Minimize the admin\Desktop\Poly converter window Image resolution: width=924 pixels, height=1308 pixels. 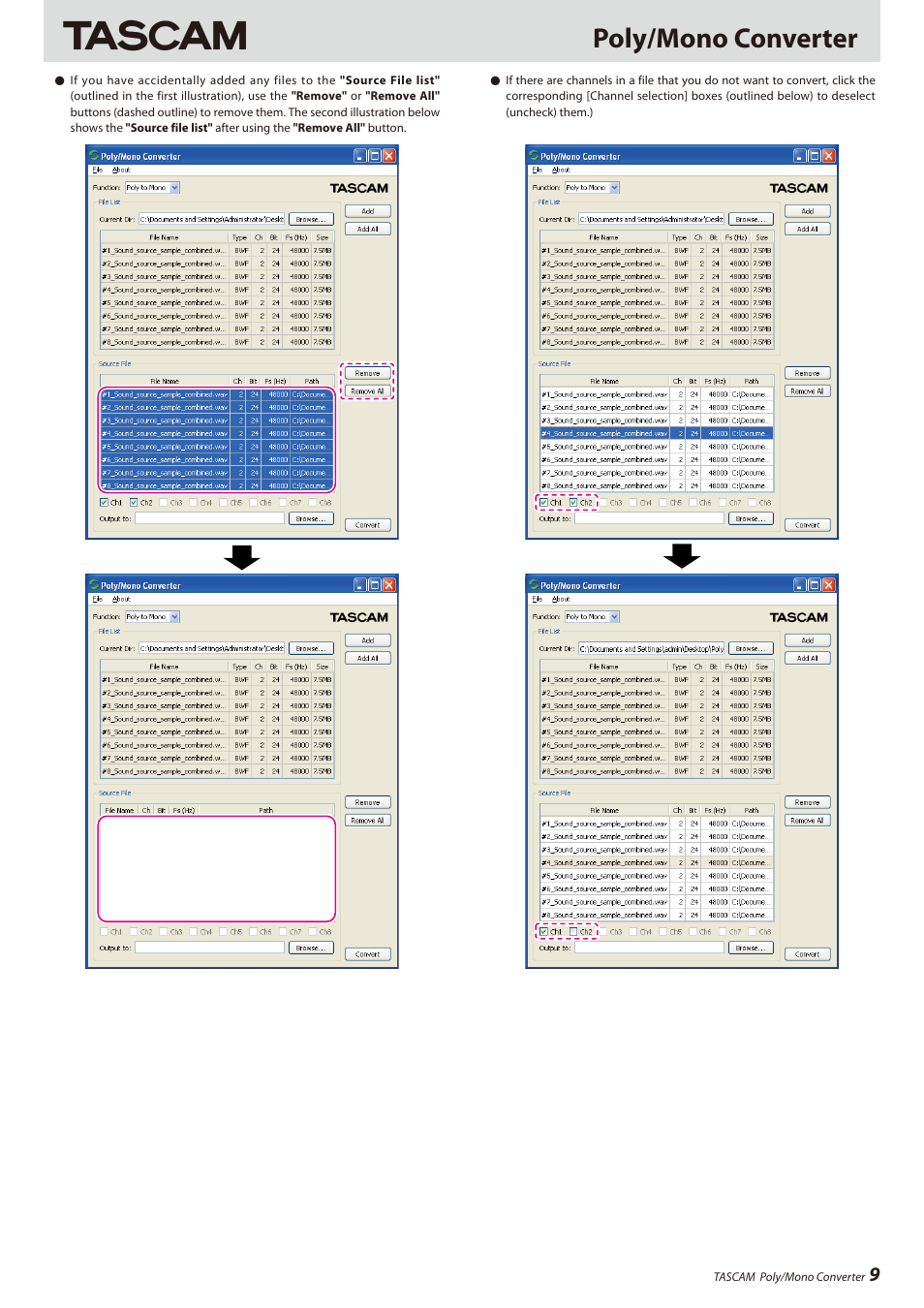(800, 585)
